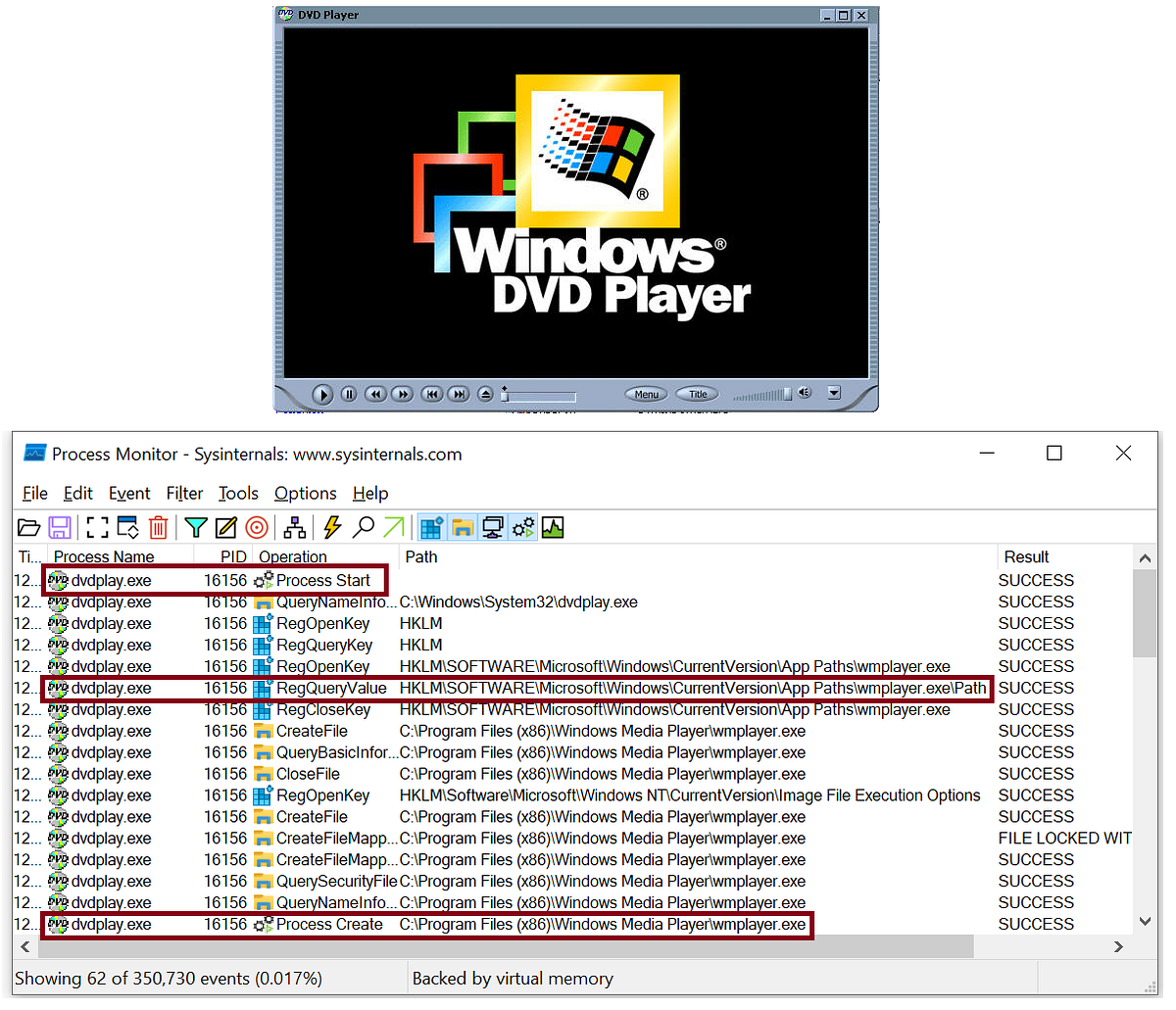Toggle Autoscroll with the window-arrow icon

(x=127, y=527)
